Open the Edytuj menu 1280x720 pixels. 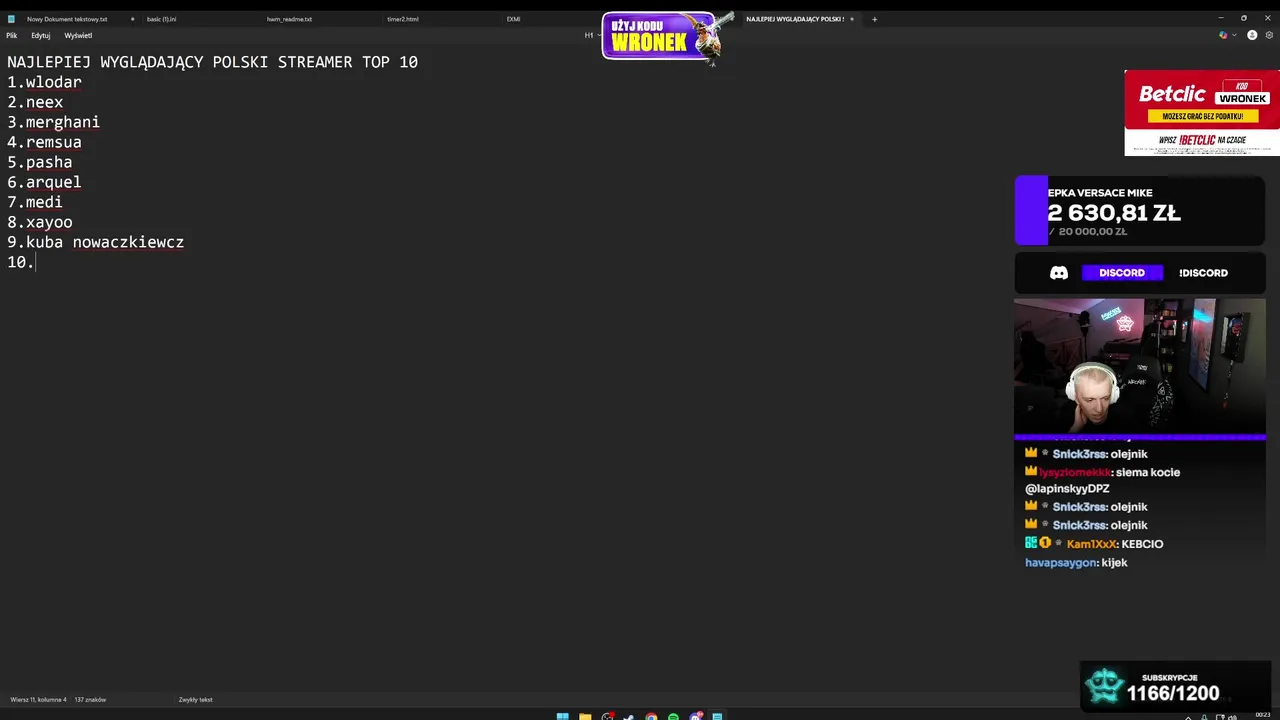pos(40,35)
